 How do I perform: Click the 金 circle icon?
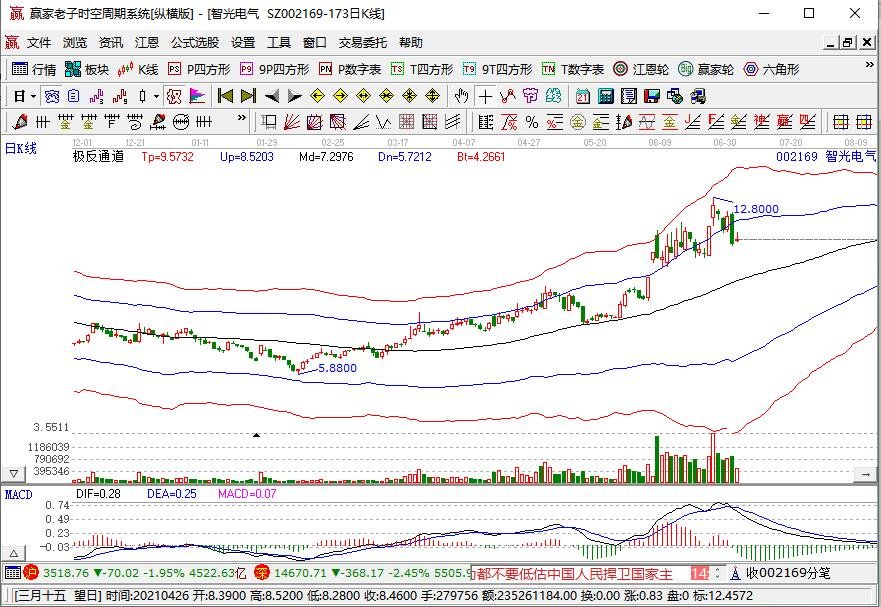pos(578,122)
